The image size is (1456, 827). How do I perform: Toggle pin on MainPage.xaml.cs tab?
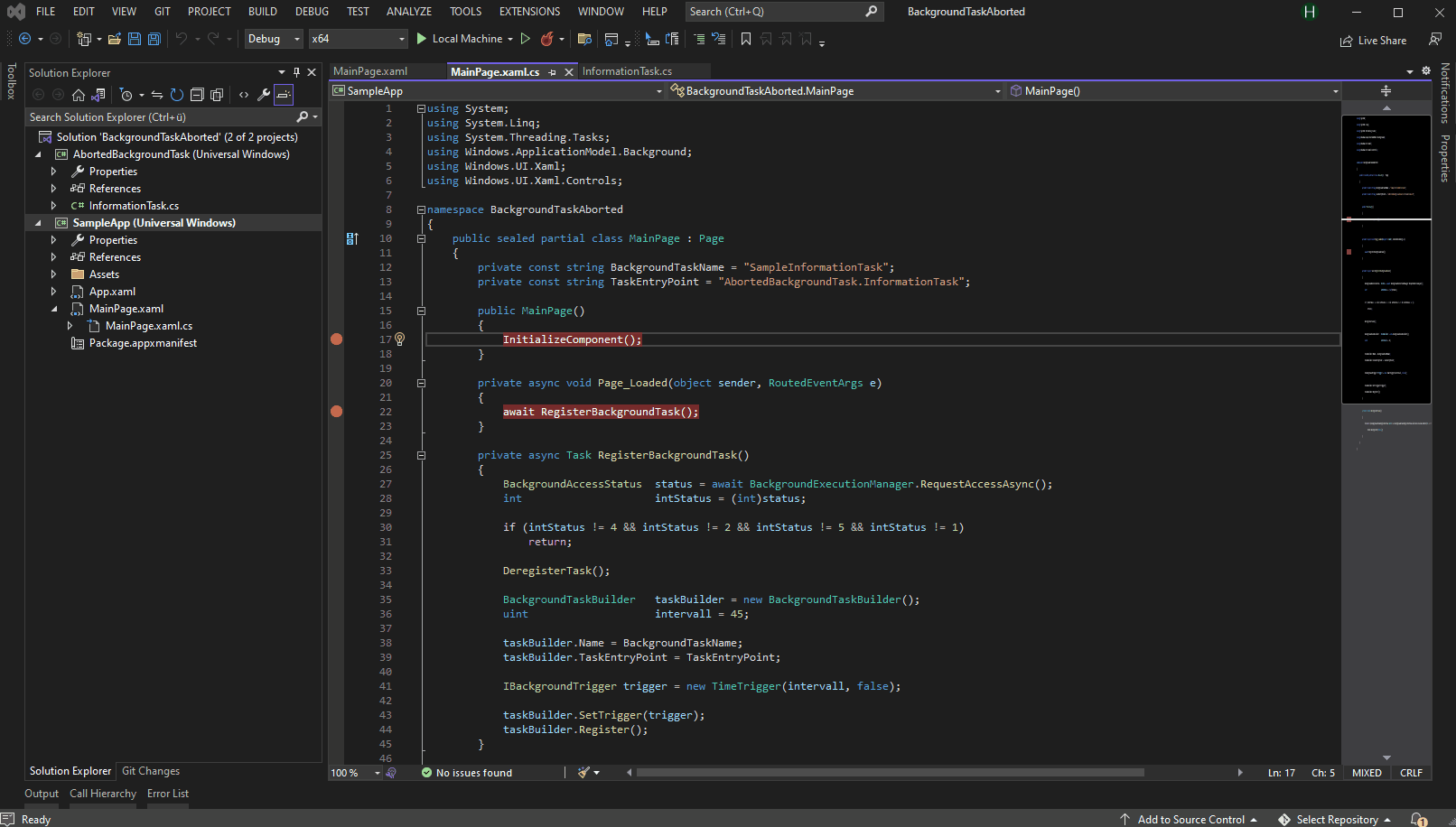click(553, 72)
